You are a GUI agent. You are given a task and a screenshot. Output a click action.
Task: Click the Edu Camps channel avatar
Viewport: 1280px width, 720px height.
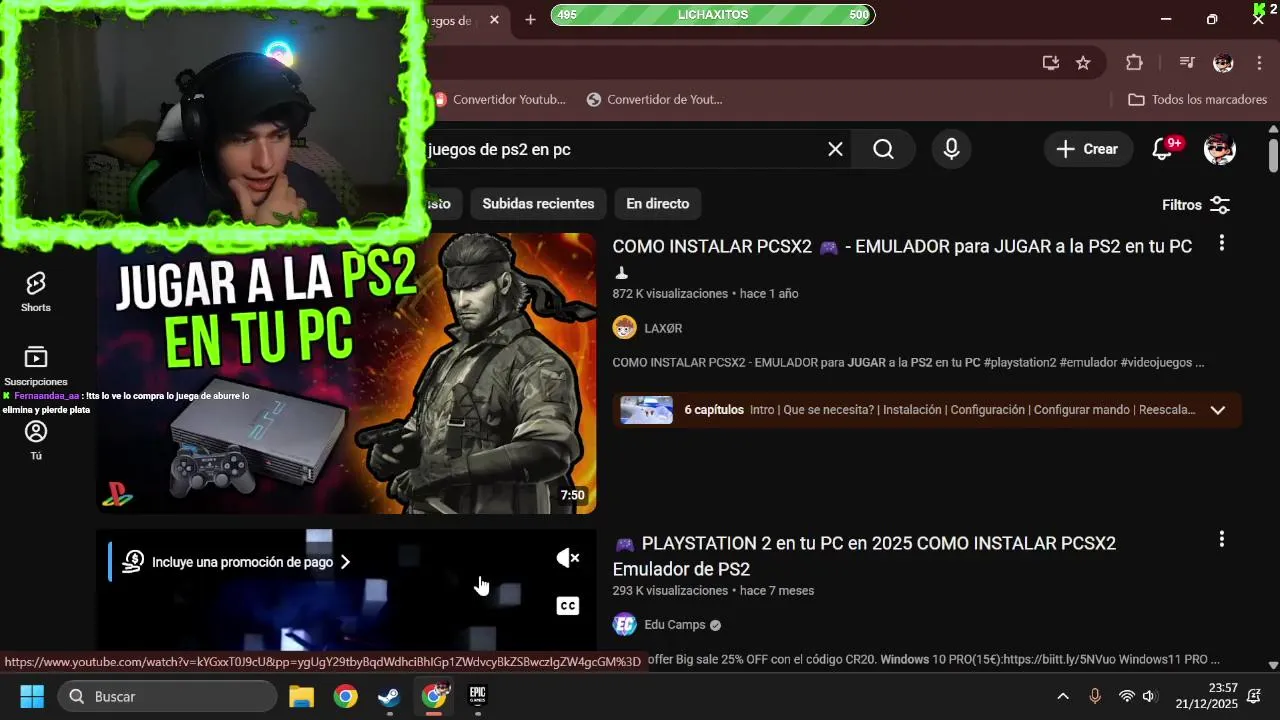(x=624, y=625)
